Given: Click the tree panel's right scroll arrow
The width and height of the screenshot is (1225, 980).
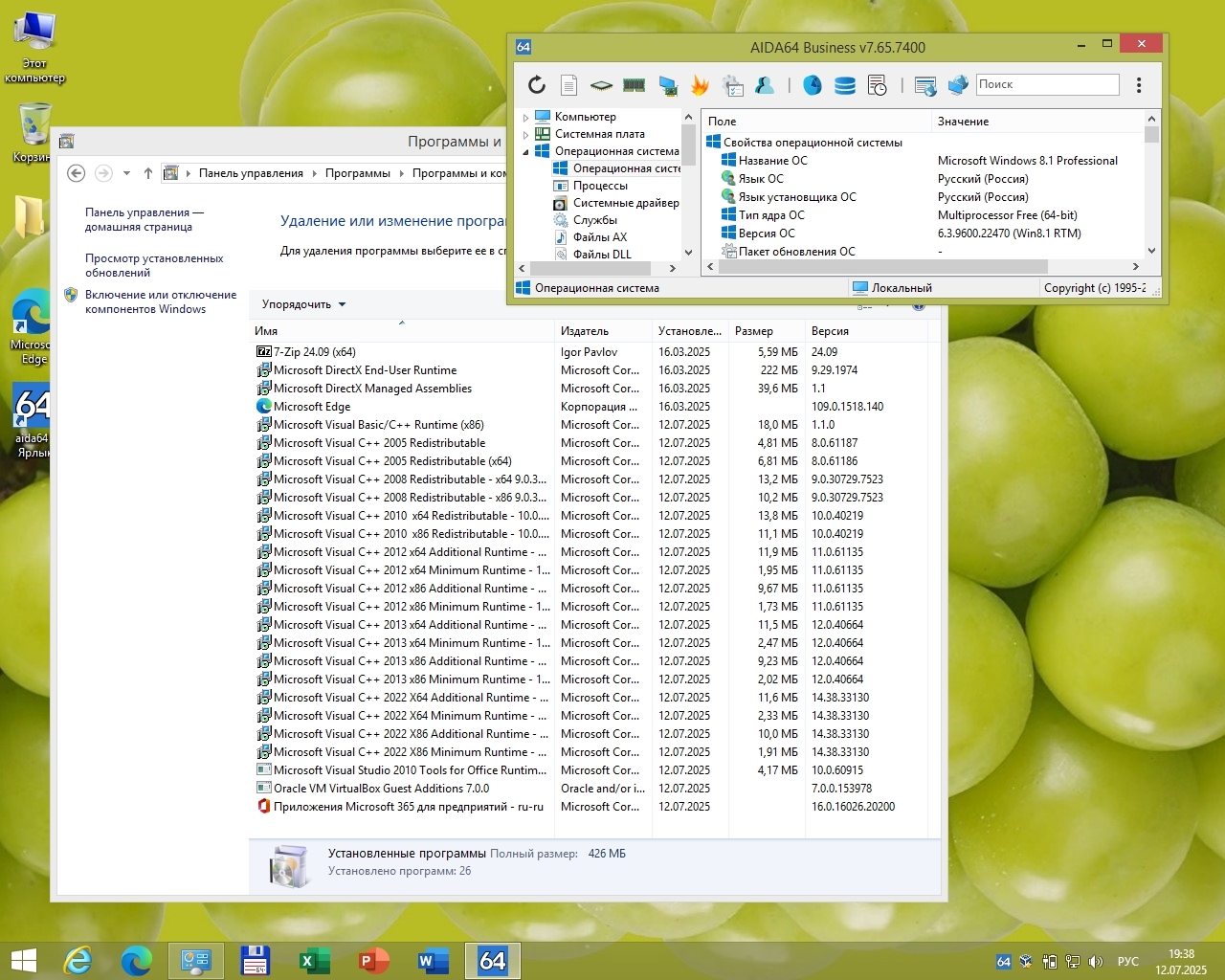Looking at the screenshot, I should pyautogui.click(x=673, y=269).
